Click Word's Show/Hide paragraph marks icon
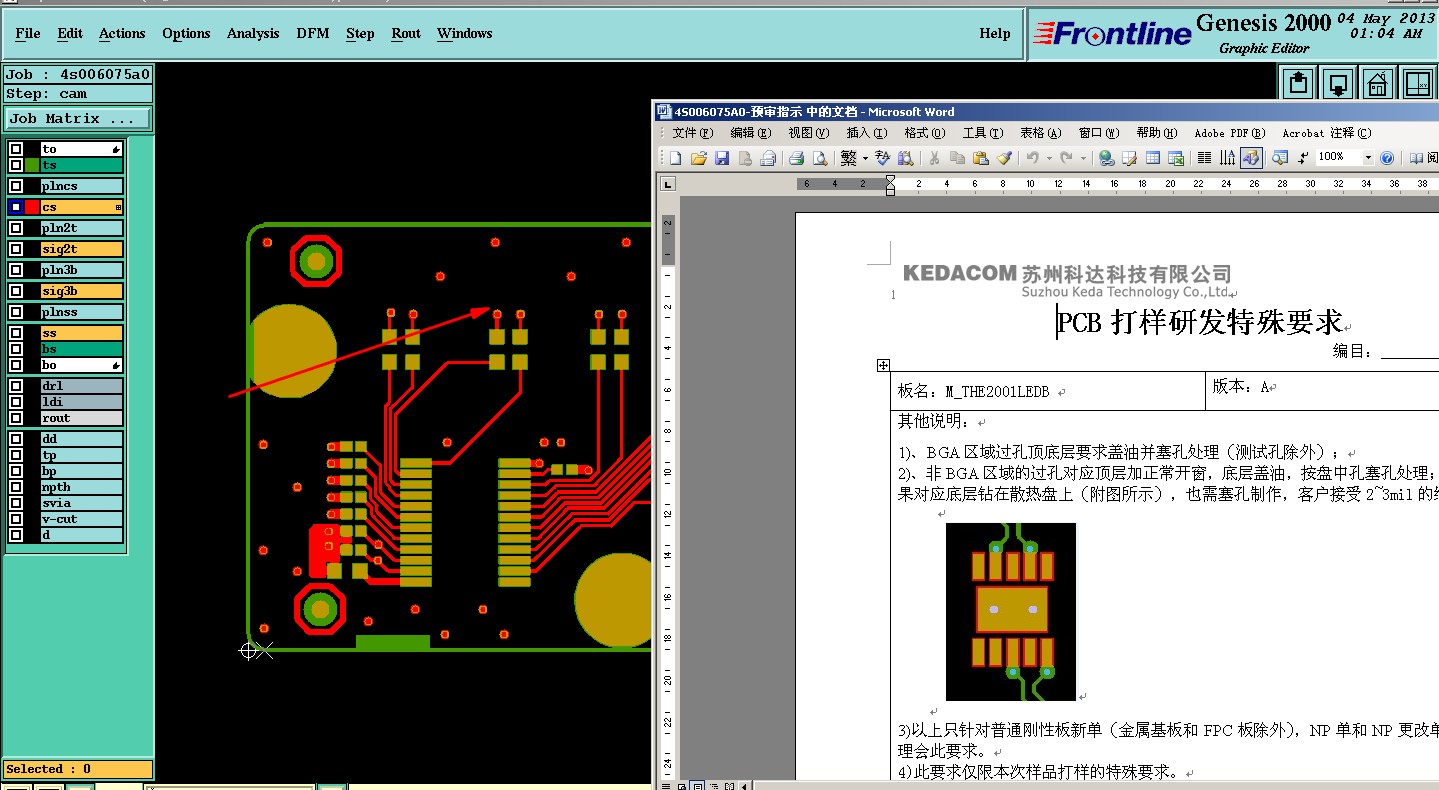This screenshot has height=790, width=1439. point(1303,158)
